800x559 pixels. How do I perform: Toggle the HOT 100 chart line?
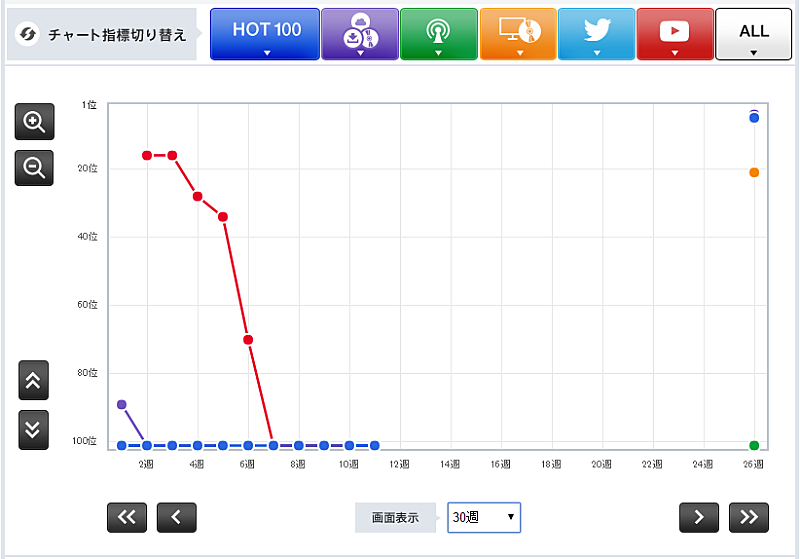[x=265, y=30]
